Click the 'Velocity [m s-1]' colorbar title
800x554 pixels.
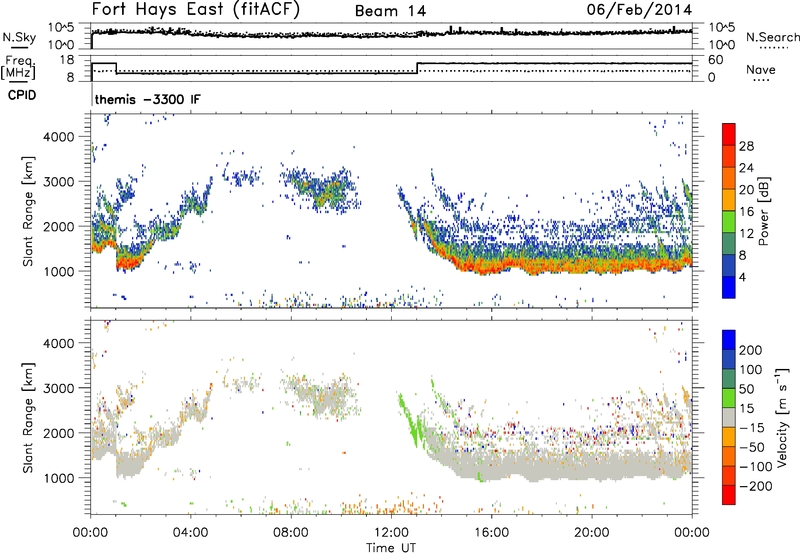click(782, 417)
